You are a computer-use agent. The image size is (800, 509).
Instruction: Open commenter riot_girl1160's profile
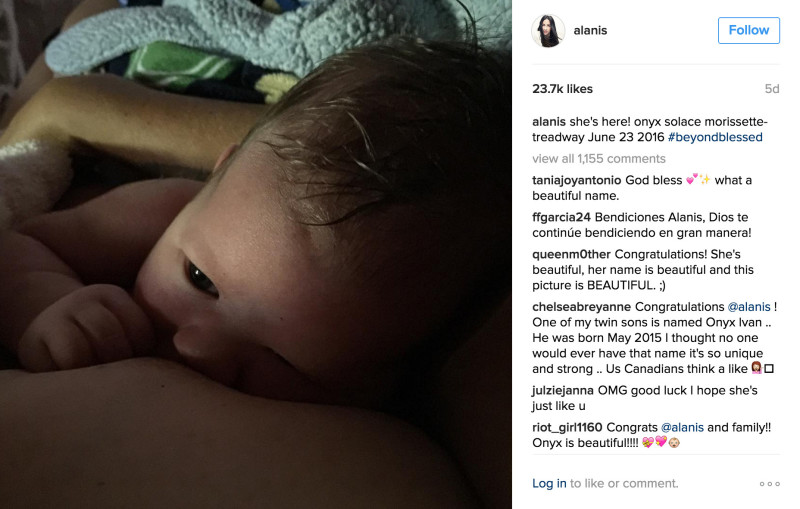coord(567,427)
